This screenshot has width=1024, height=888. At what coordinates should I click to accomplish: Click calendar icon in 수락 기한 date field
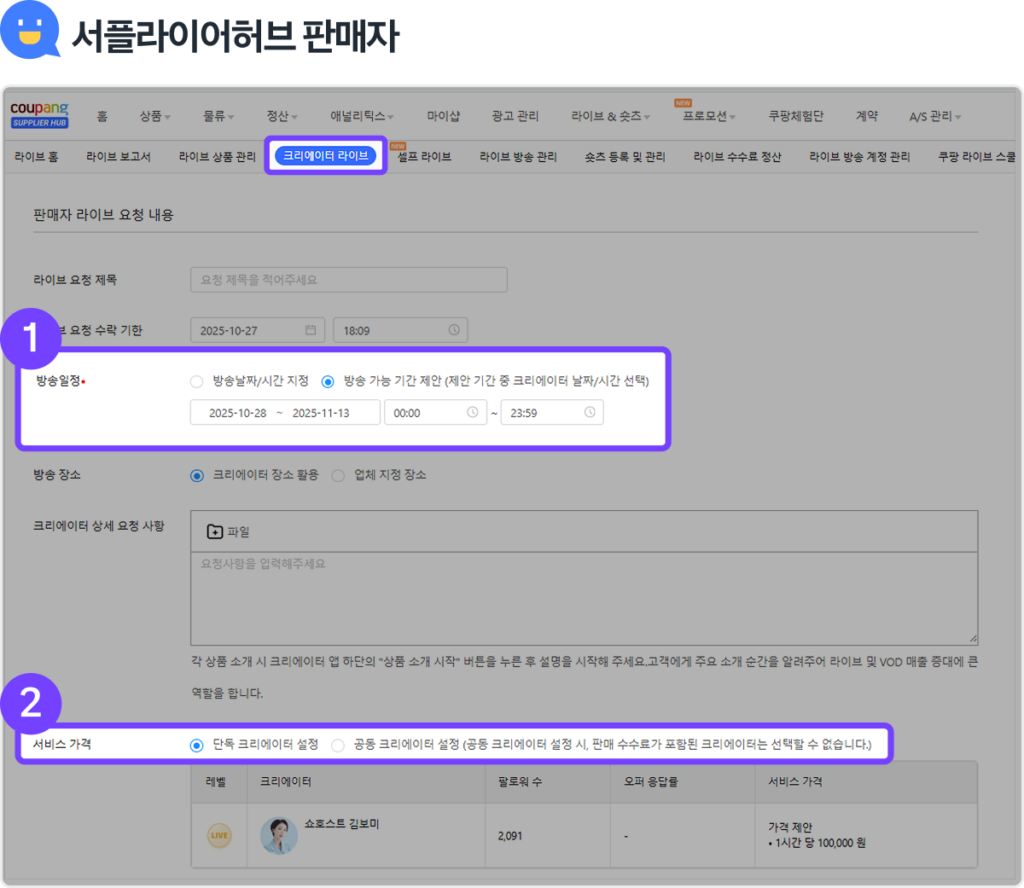tap(310, 330)
